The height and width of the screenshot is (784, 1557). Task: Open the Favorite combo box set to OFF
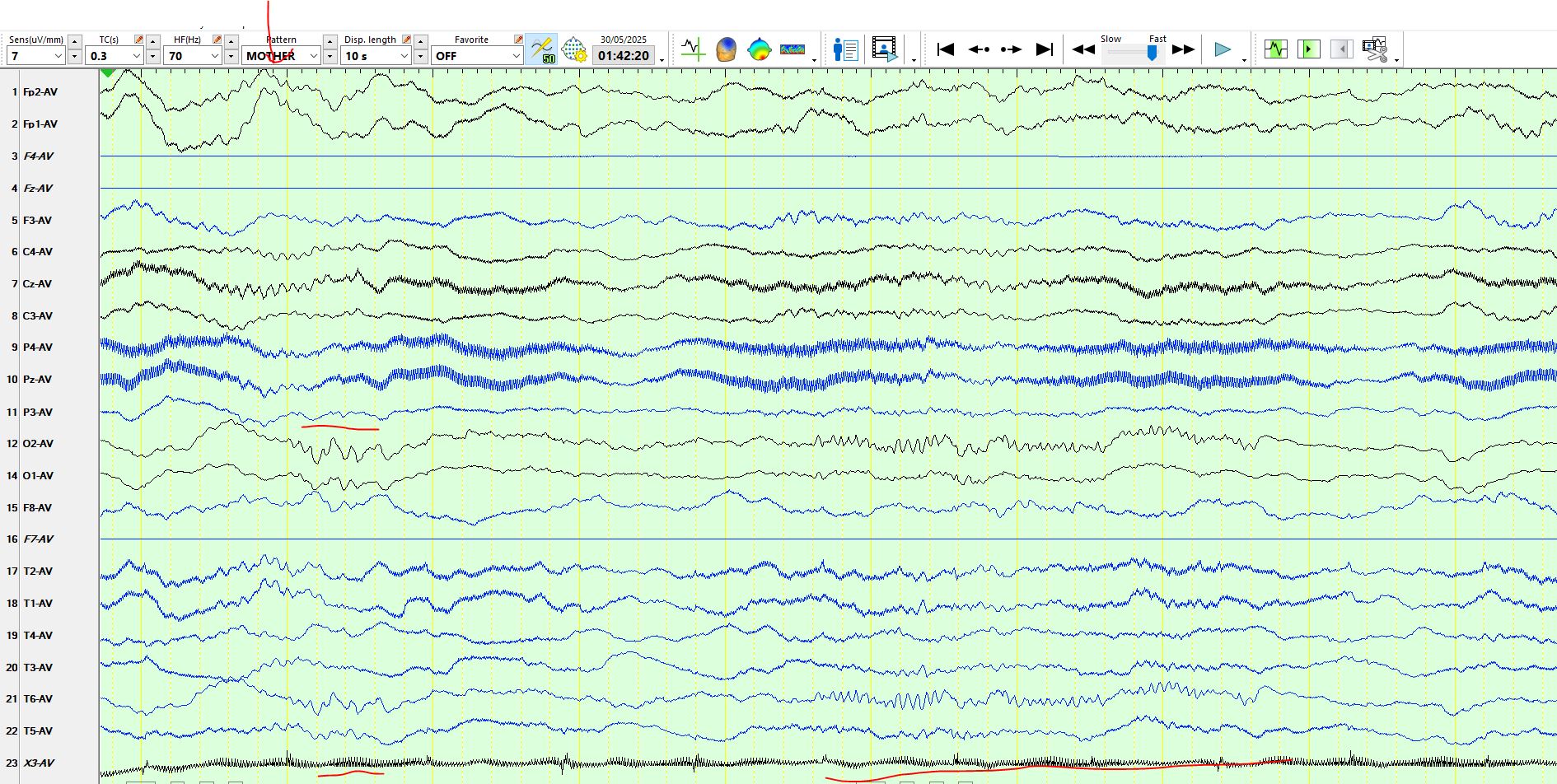click(x=516, y=56)
